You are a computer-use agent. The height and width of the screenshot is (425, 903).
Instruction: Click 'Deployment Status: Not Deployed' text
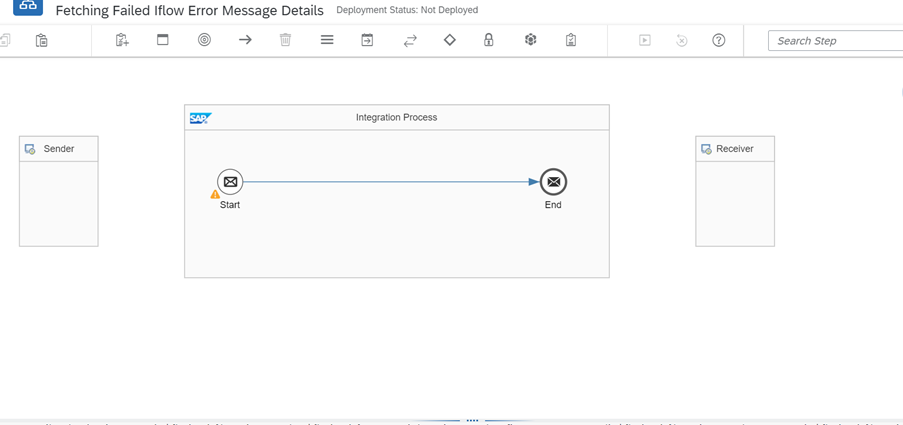tap(407, 10)
